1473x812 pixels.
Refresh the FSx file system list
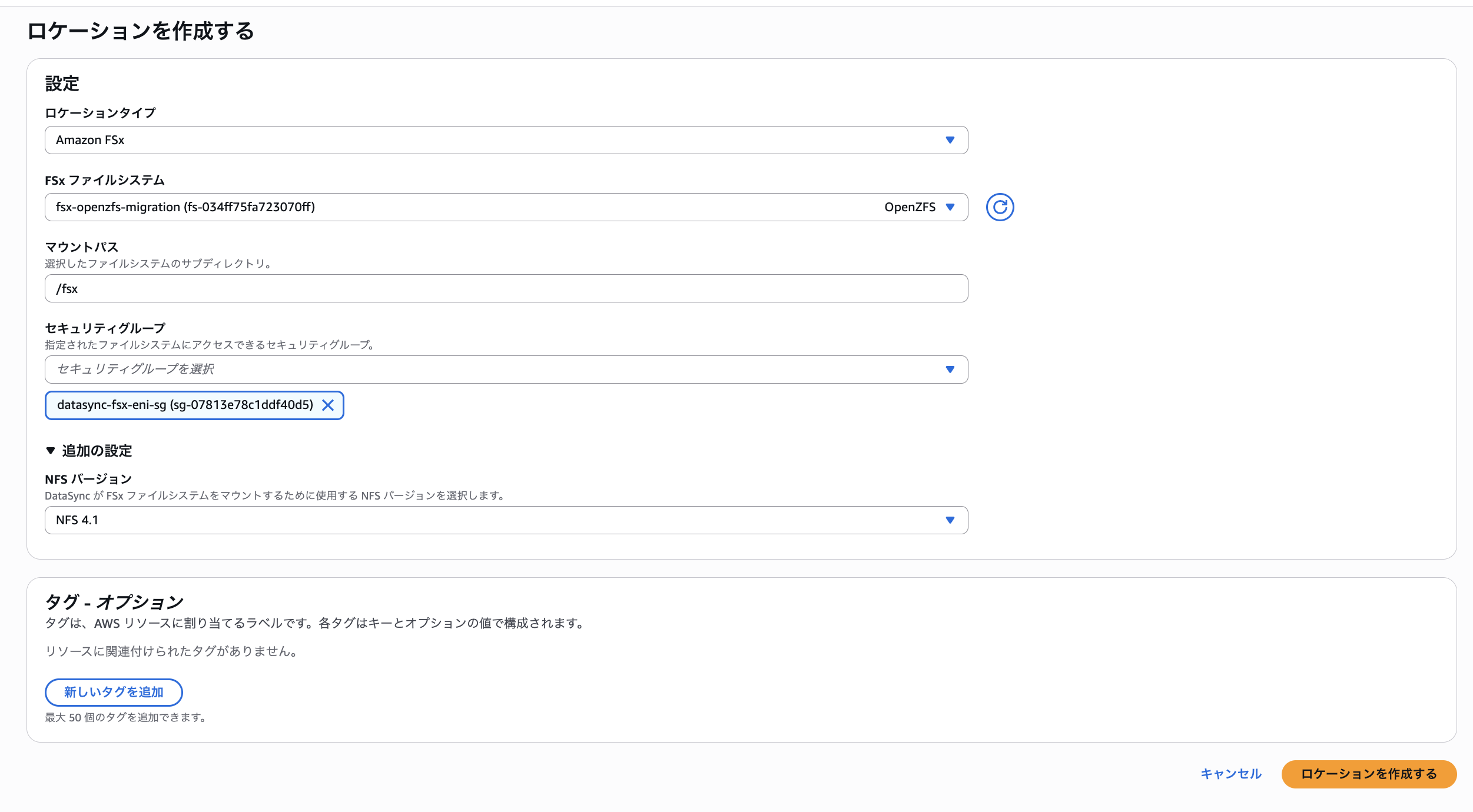coord(1001,207)
